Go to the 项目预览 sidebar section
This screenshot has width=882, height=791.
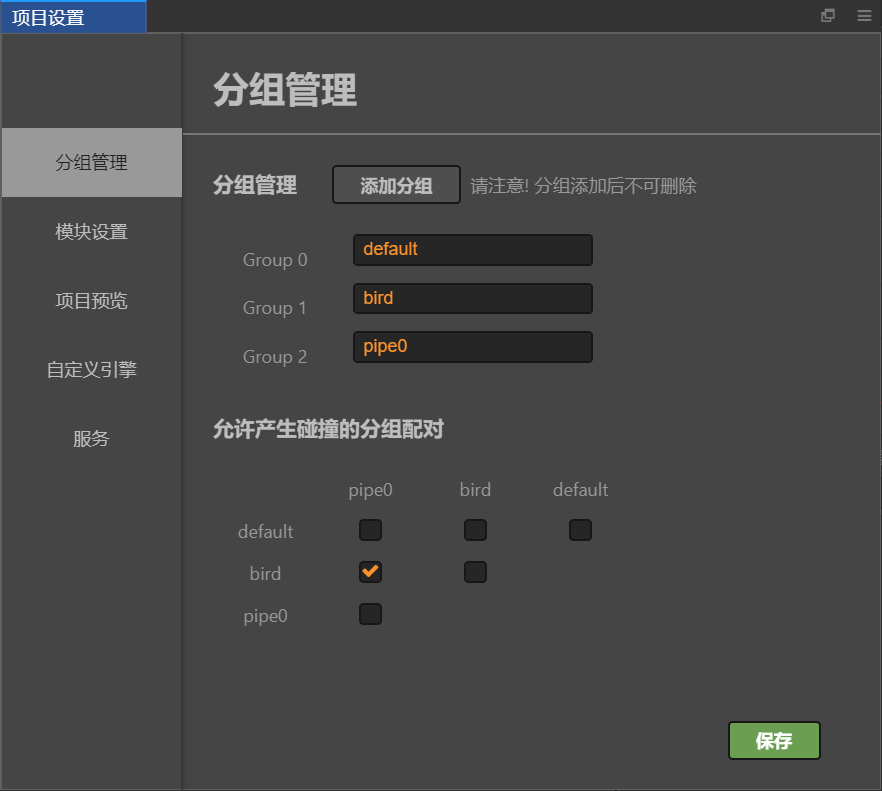click(x=92, y=300)
